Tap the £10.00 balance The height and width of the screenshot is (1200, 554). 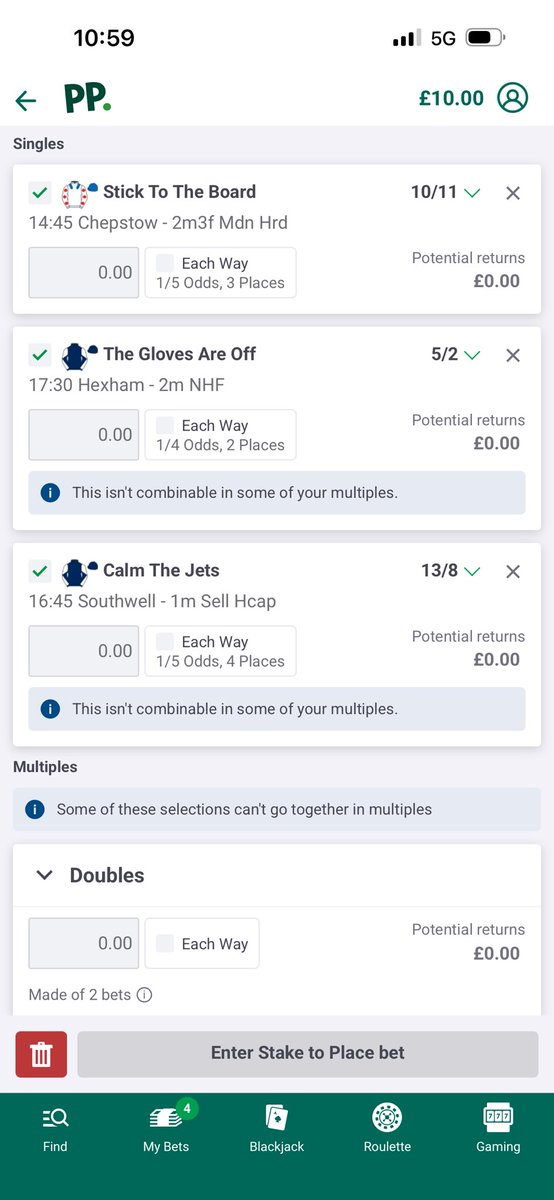point(451,98)
